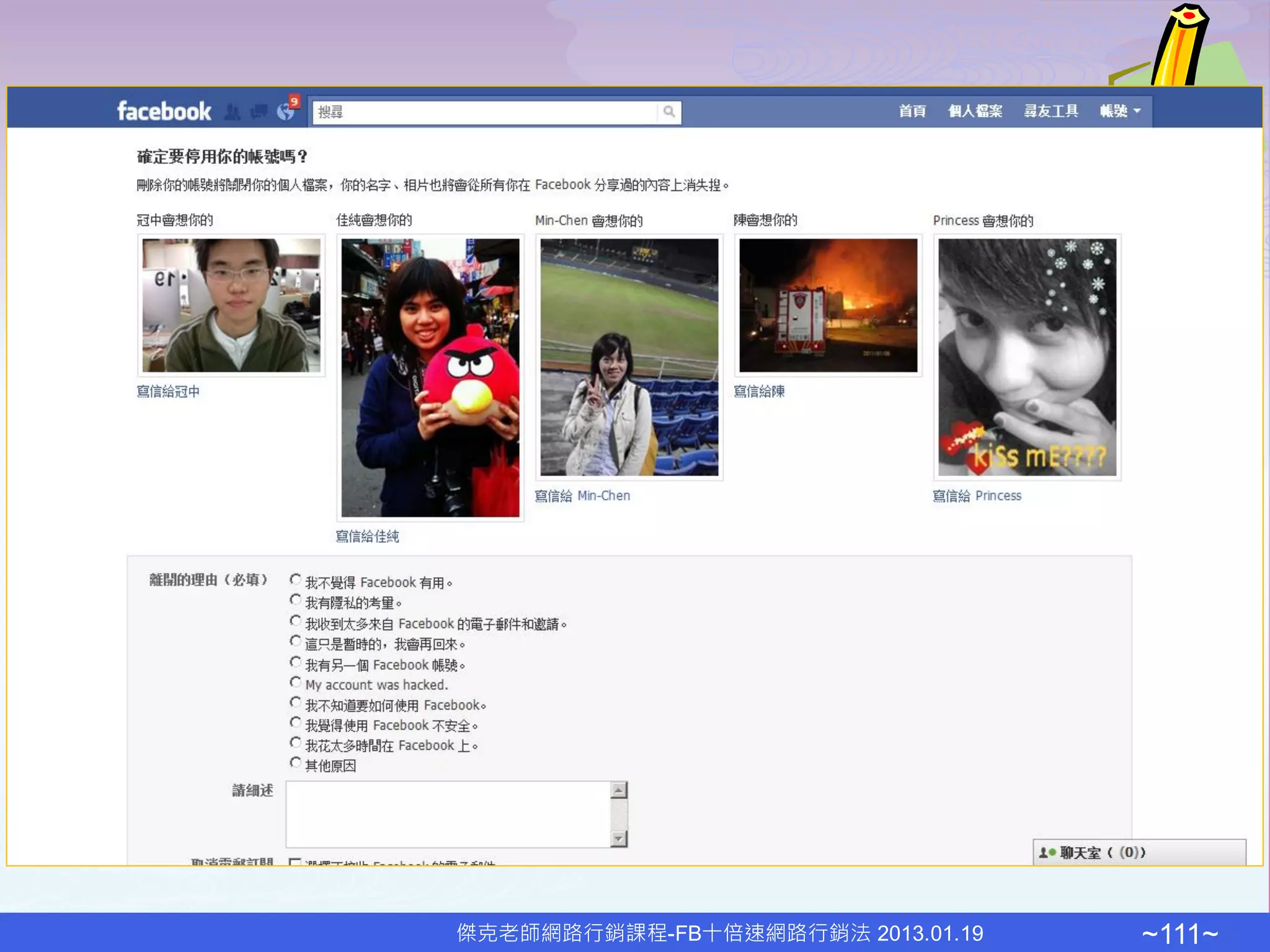The width and height of the screenshot is (1270, 952).
Task: Click text area scroll up arrow
Action: pos(619,790)
